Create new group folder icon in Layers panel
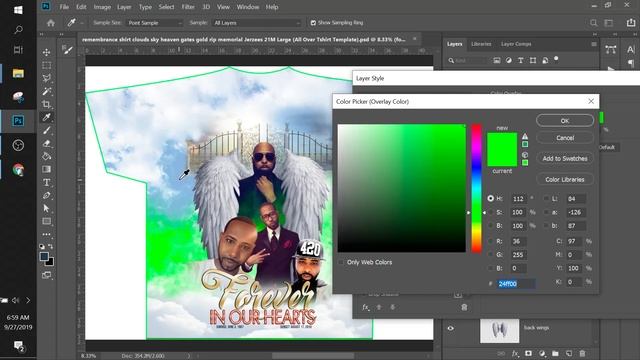The height and width of the screenshot is (360, 640). point(555,353)
